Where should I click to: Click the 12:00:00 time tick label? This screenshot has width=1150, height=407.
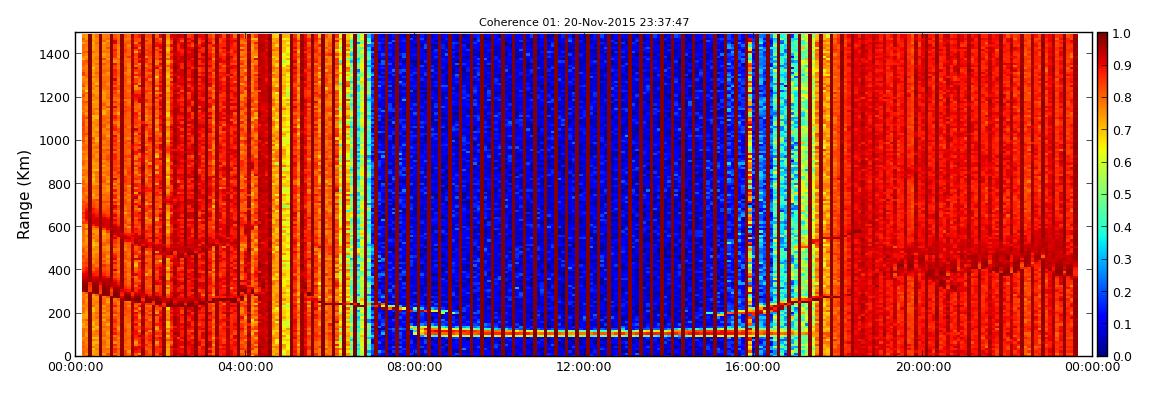pyautogui.click(x=584, y=367)
